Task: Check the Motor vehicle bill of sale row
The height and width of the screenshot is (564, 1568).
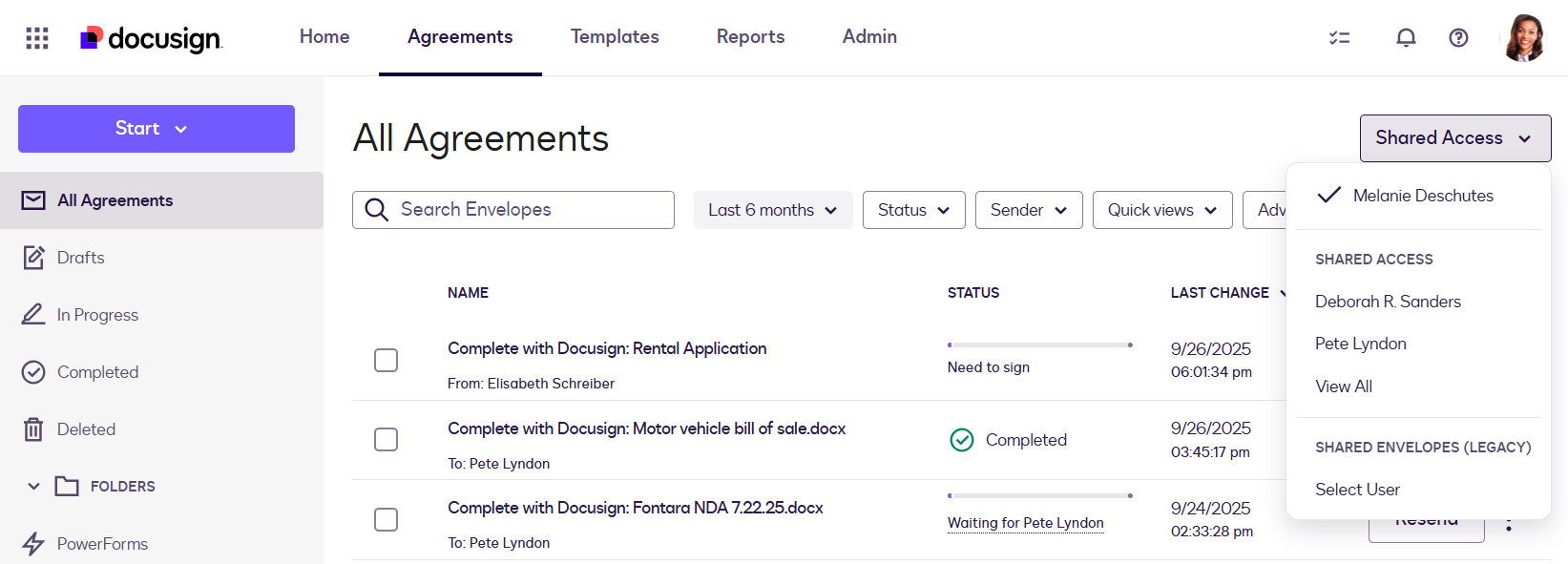Action: (386, 439)
